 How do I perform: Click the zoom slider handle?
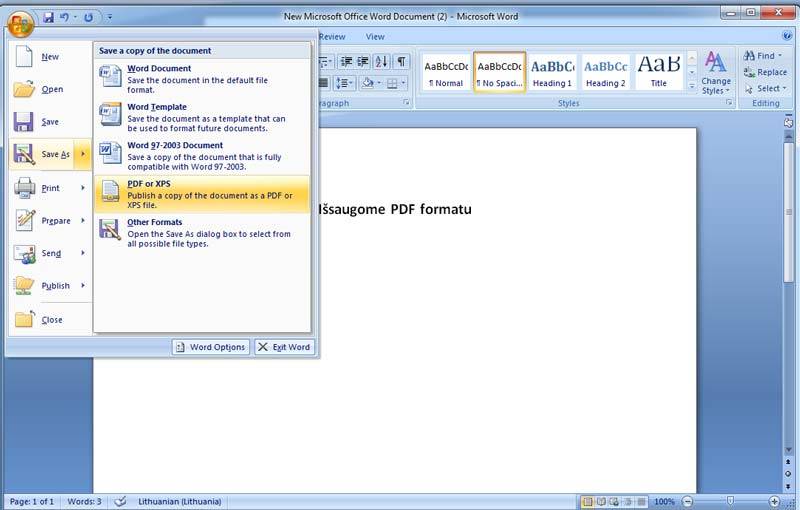731,501
